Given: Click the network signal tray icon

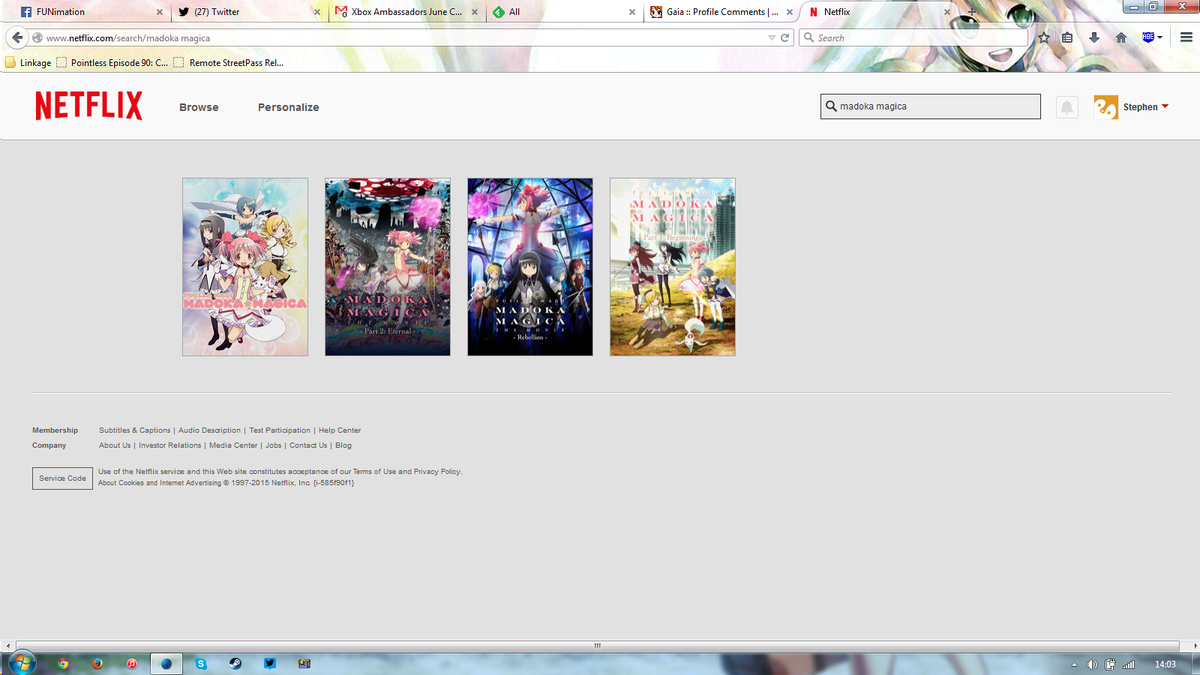Looking at the screenshot, I should pos(1129,664).
